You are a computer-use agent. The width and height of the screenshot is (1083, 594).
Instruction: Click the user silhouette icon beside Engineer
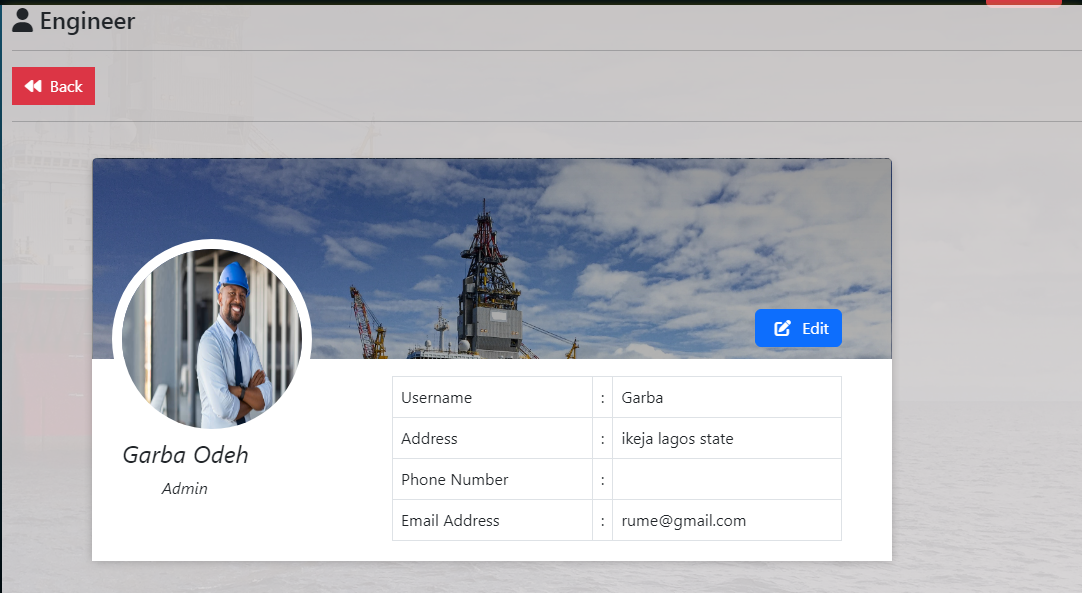point(22,21)
